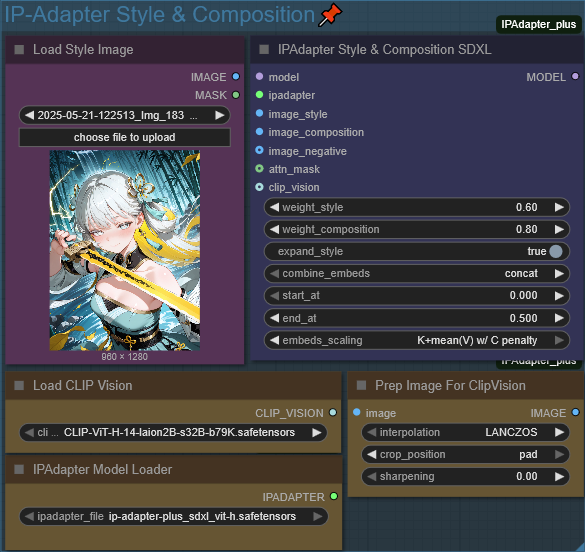585x552 pixels.
Task: Click the clip_vision input socket
Action: point(259,187)
